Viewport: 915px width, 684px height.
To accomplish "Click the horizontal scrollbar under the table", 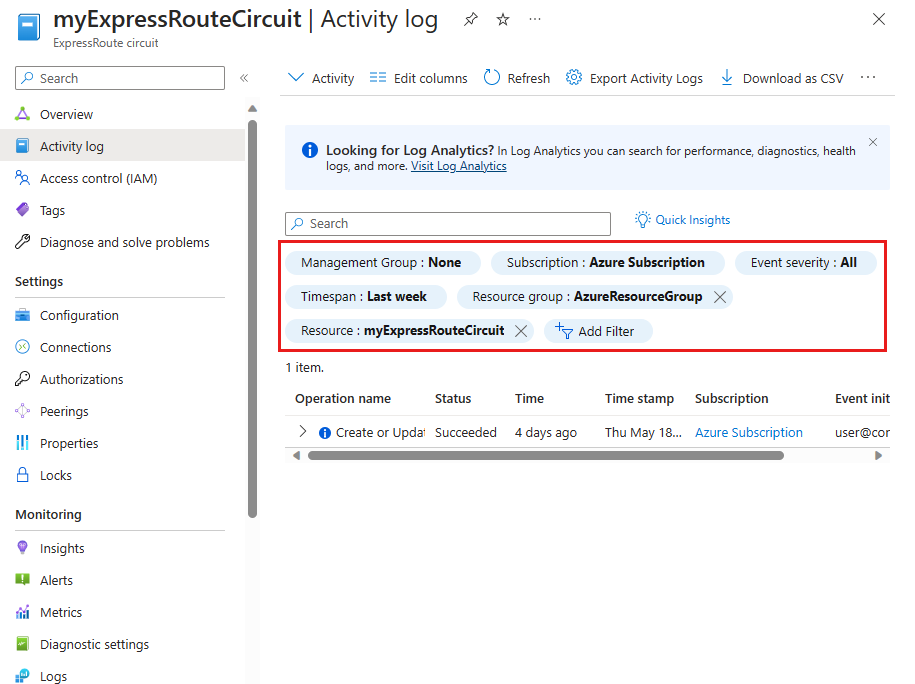I will 545,456.
